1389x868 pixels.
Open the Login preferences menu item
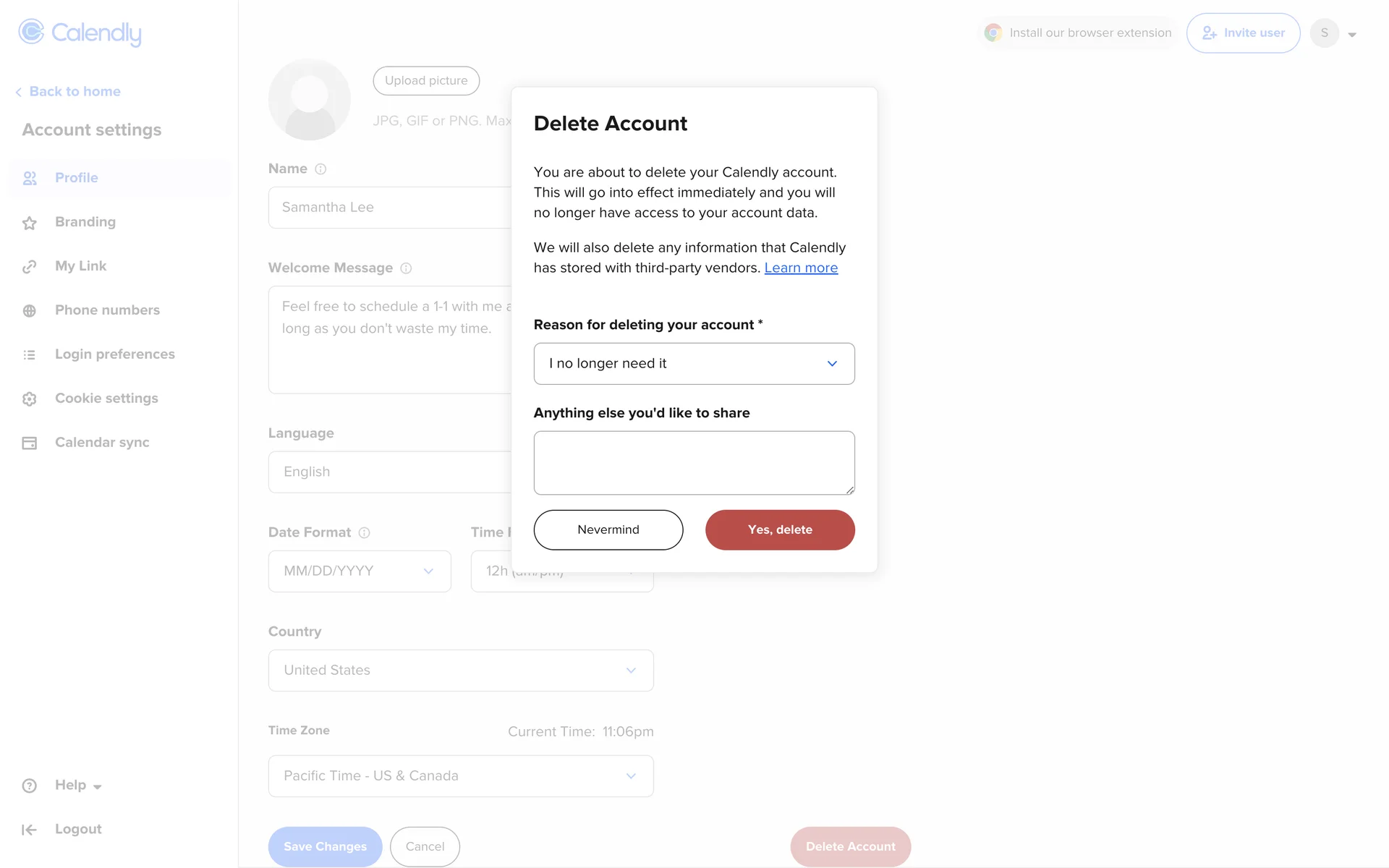114,354
